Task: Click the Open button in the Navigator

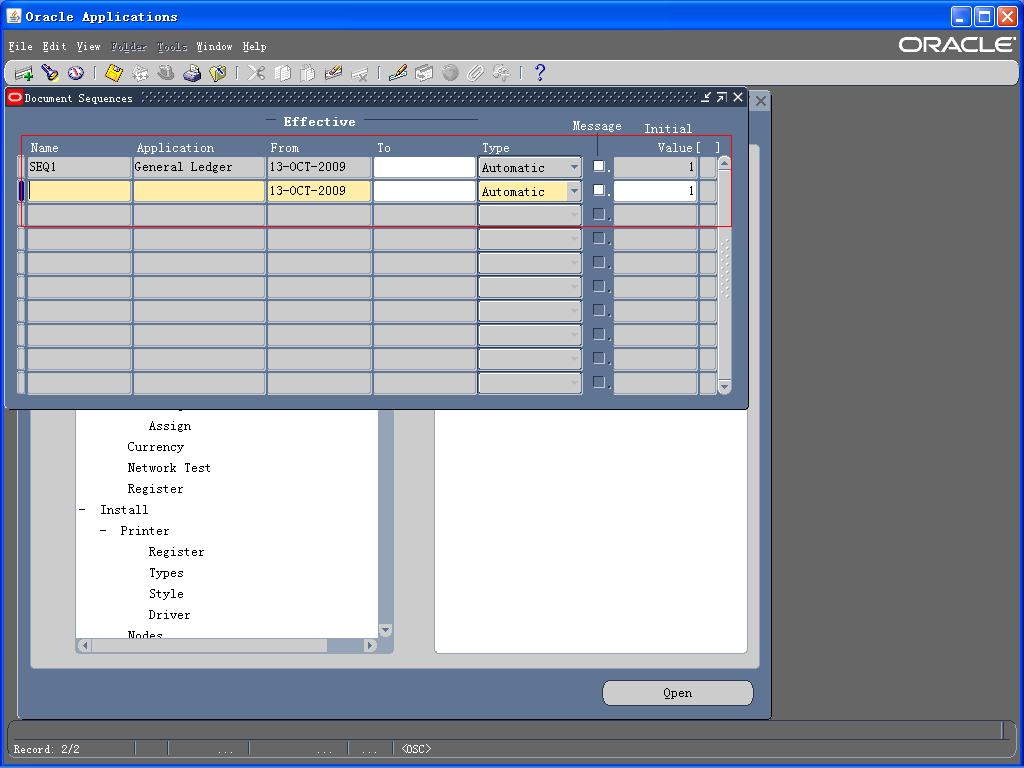Action: pos(677,693)
